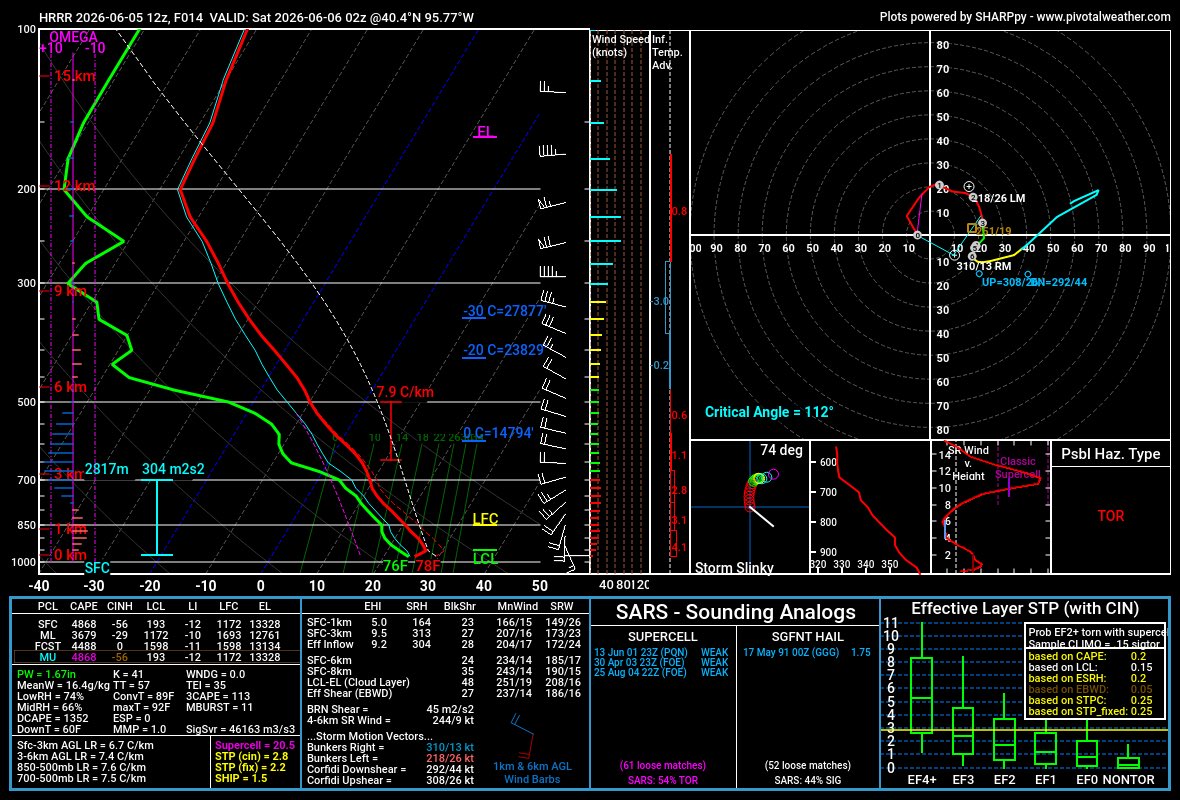The width and height of the screenshot is (1180, 800).
Task: Click the green LCL level marker
Action: pos(485,558)
